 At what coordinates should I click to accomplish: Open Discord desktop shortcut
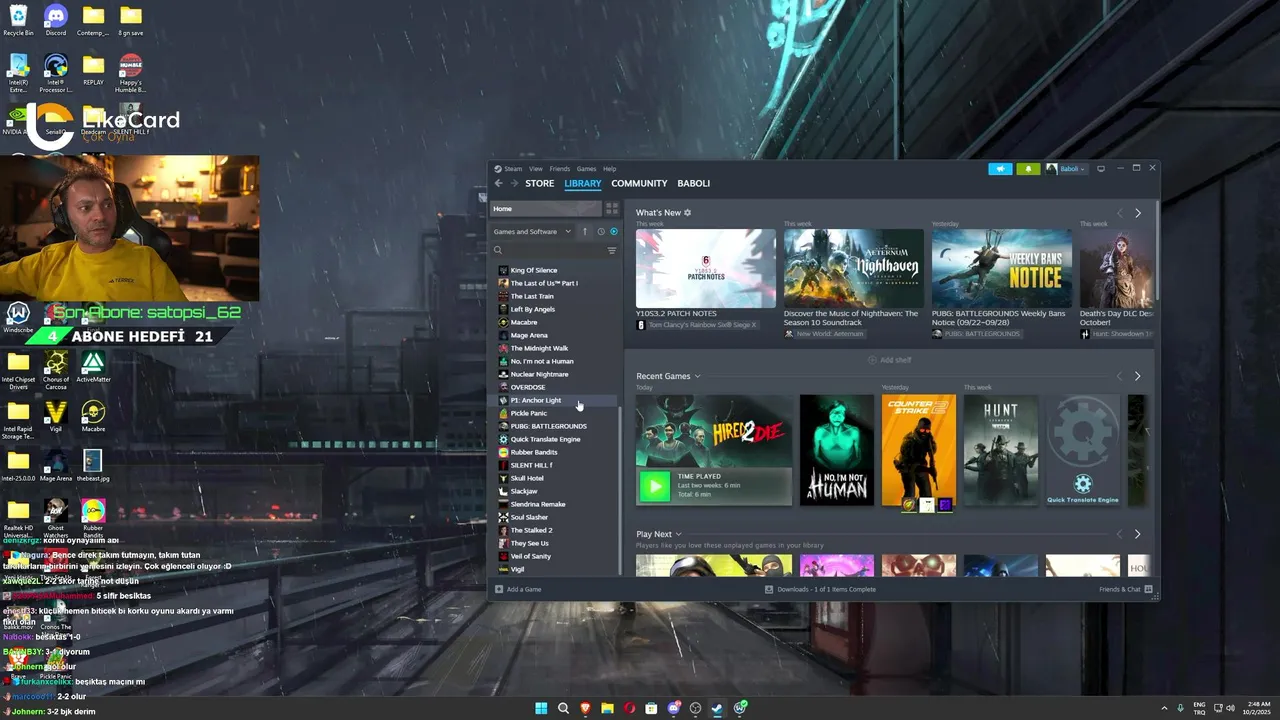pyautogui.click(x=56, y=20)
